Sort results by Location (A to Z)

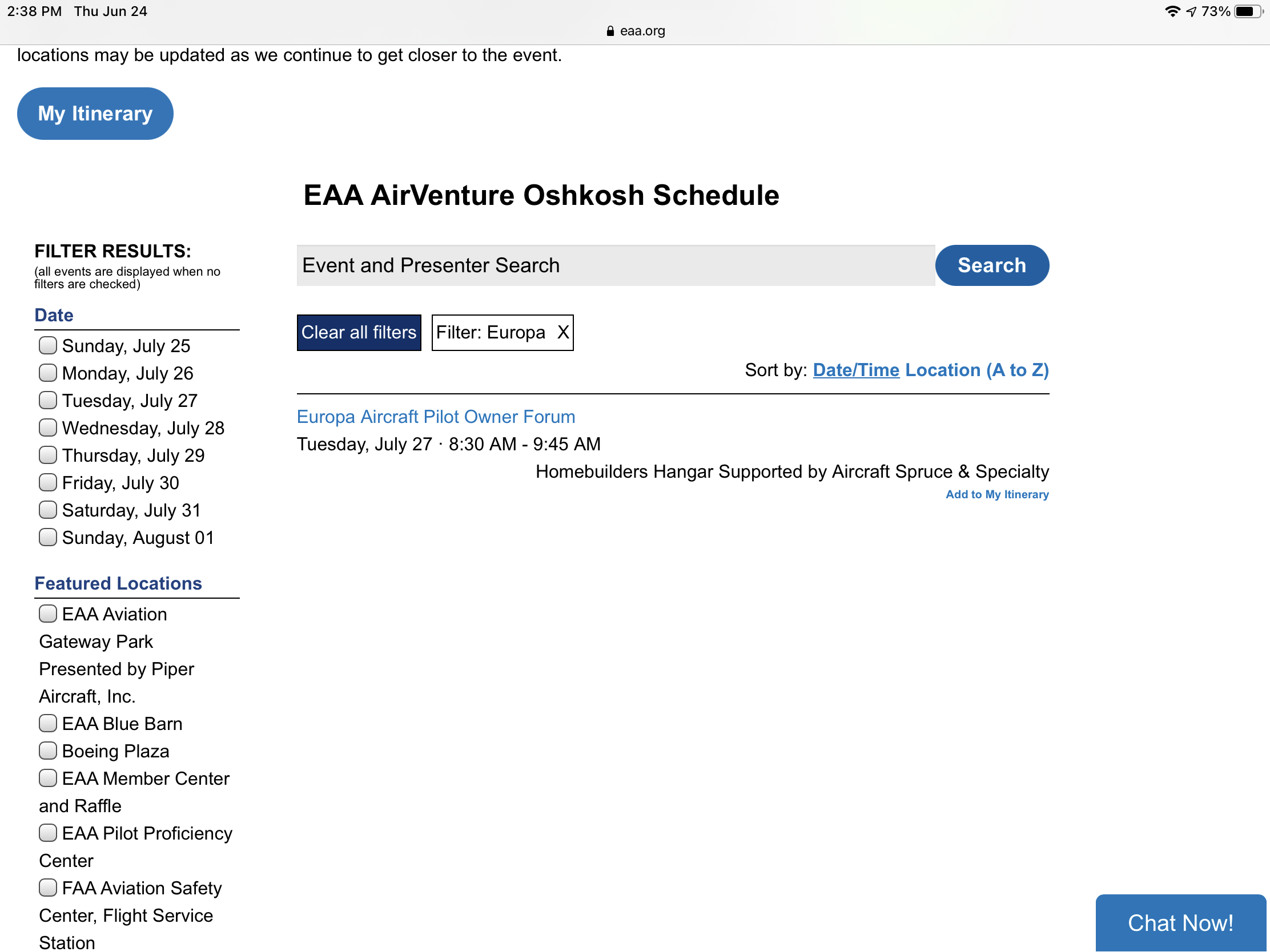pos(977,370)
